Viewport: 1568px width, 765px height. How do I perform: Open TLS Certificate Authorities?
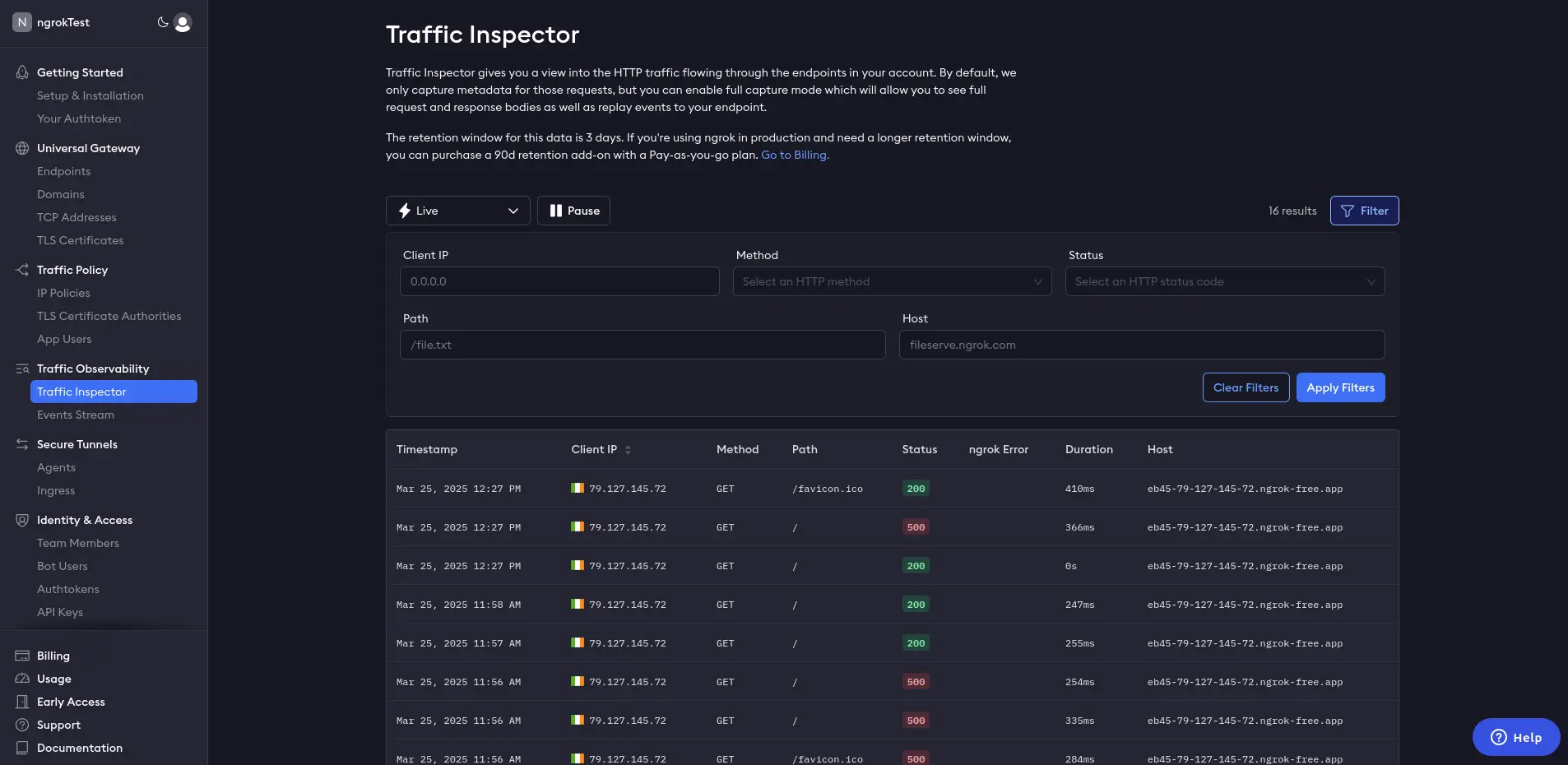click(109, 316)
